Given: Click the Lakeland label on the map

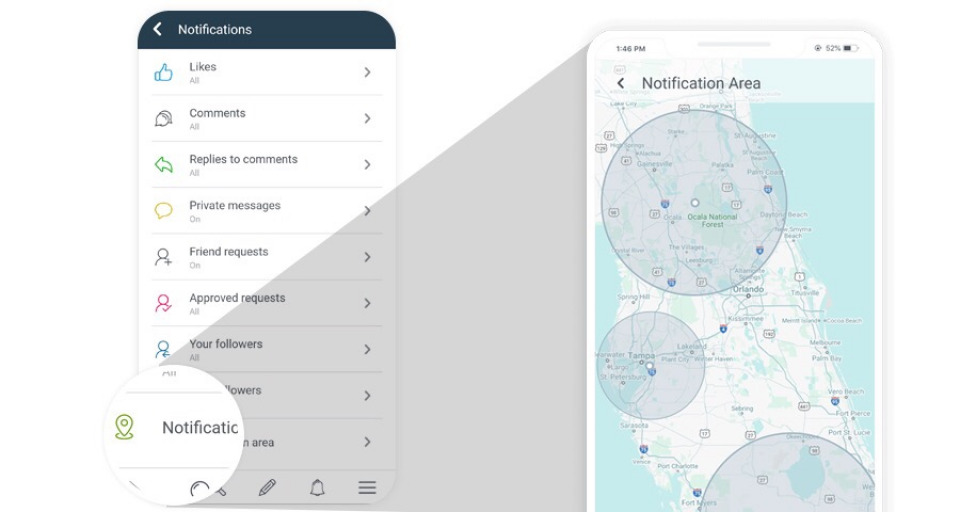Looking at the screenshot, I should pos(691,347).
